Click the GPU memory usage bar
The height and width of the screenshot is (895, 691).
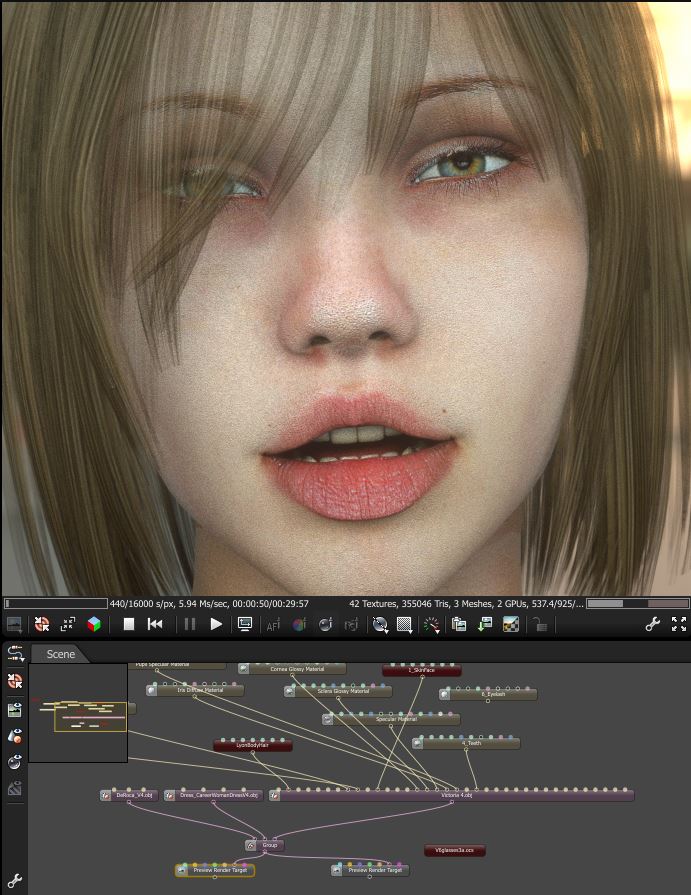click(x=638, y=603)
